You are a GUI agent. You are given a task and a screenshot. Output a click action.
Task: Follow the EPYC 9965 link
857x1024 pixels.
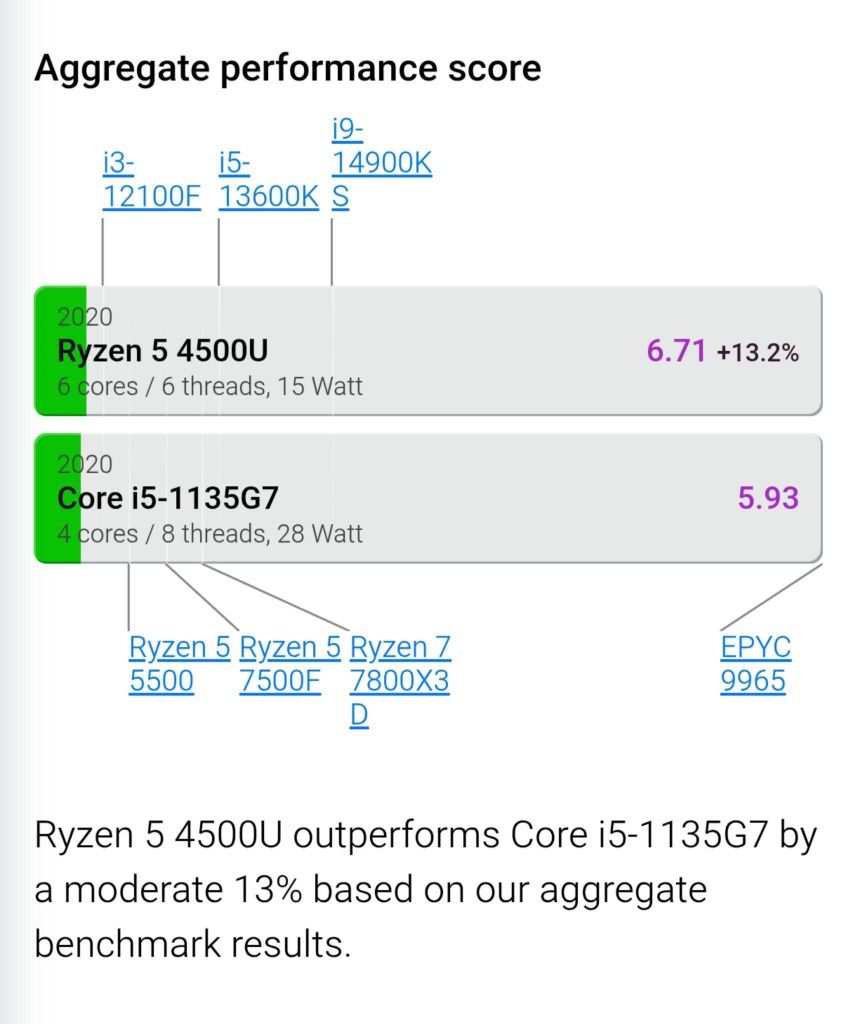756,664
